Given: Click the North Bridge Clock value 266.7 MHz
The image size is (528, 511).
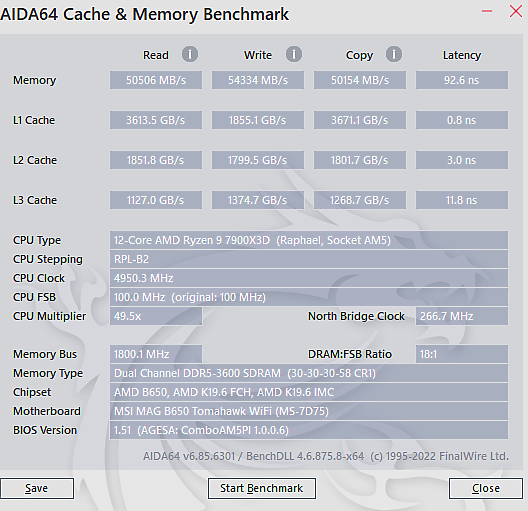Looking at the screenshot, I should point(462,316).
